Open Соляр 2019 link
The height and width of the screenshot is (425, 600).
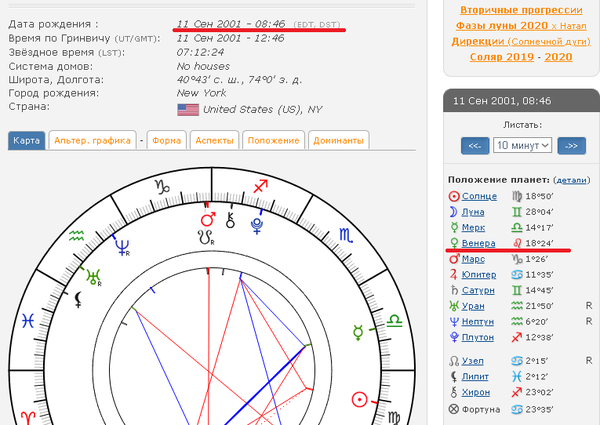pyautogui.click(x=502, y=57)
